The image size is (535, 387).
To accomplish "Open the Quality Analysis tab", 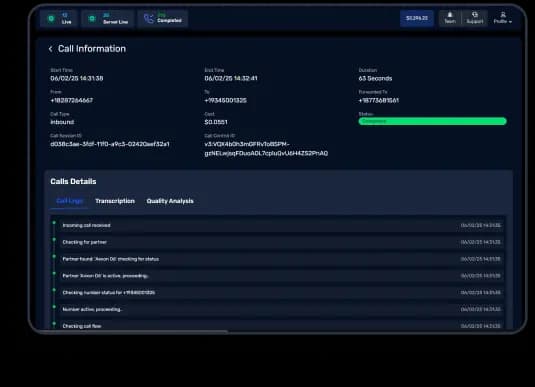I will 170,201.
